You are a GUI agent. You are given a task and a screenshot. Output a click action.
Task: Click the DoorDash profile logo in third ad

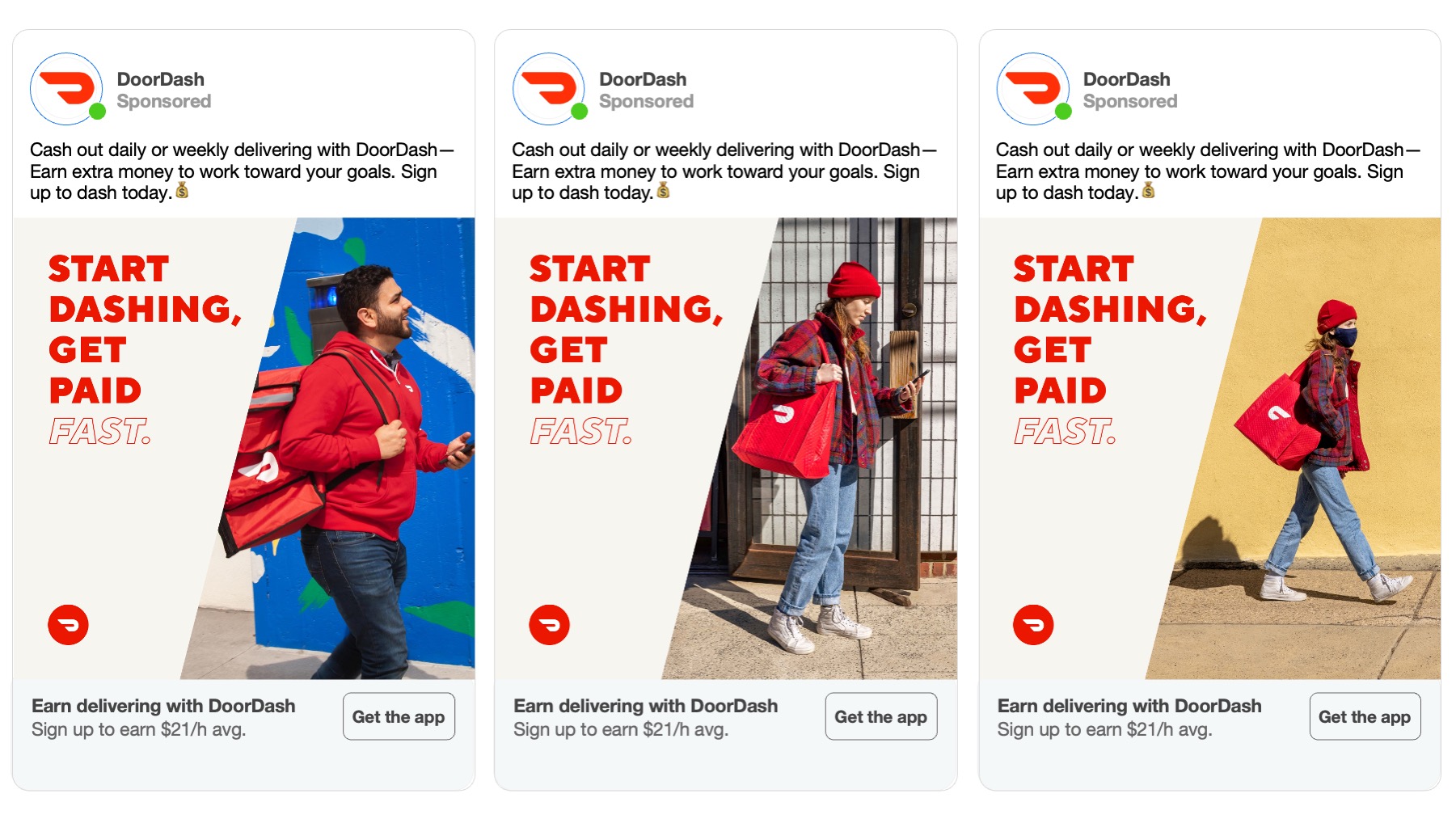(x=1033, y=89)
